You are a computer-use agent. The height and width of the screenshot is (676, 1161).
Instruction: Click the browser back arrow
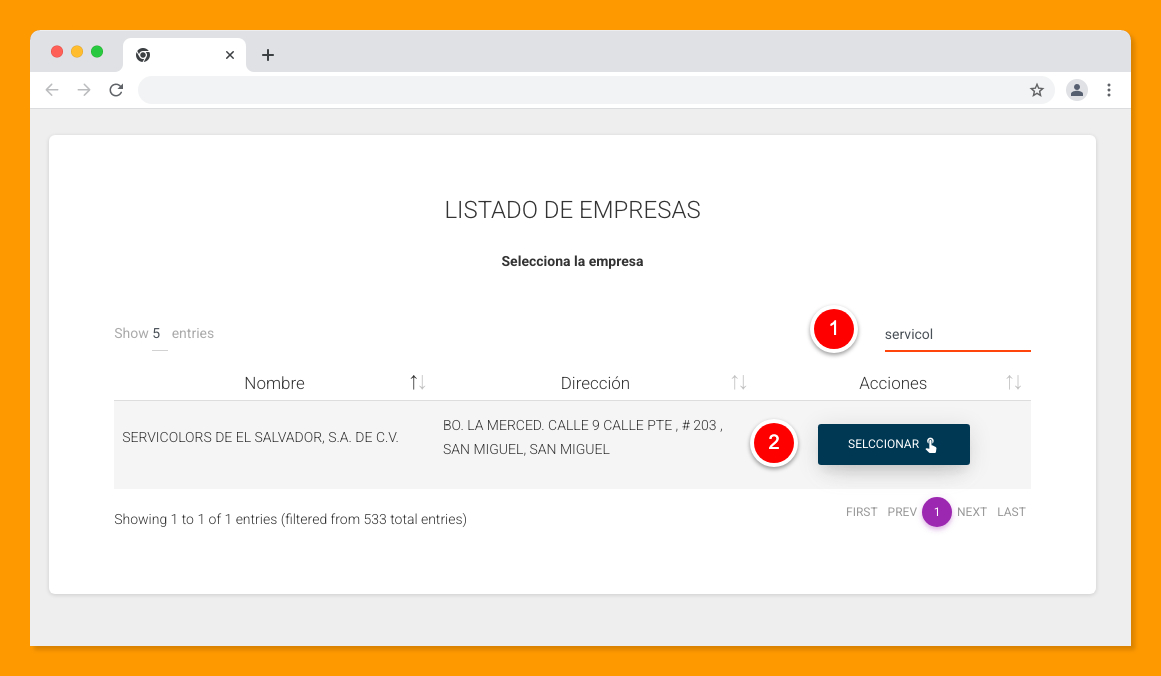click(x=52, y=90)
